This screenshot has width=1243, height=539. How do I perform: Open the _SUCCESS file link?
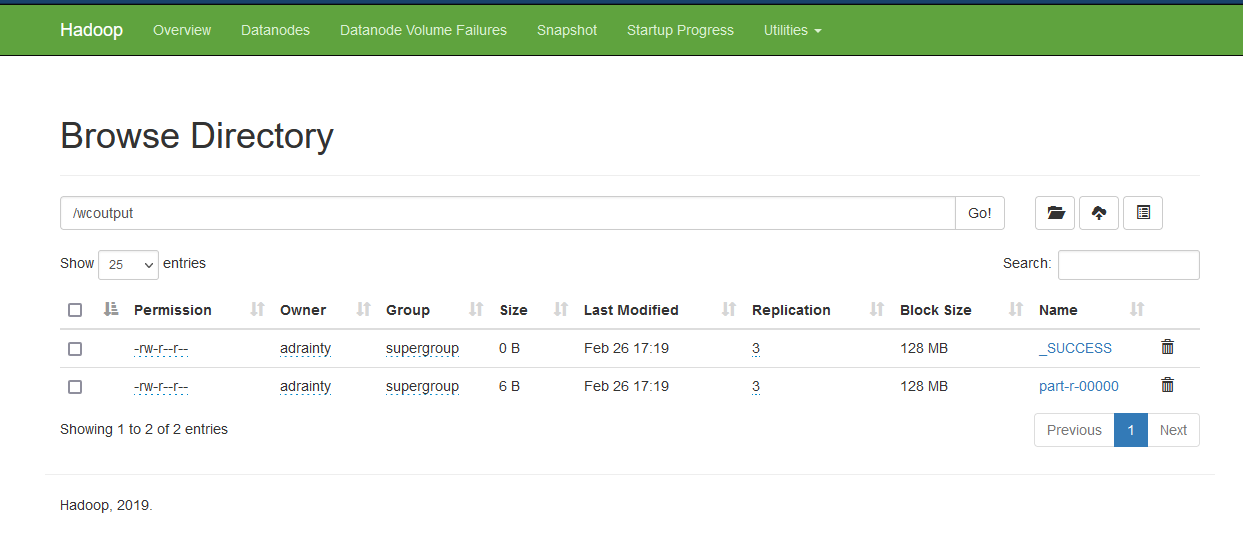[1075, 348]
